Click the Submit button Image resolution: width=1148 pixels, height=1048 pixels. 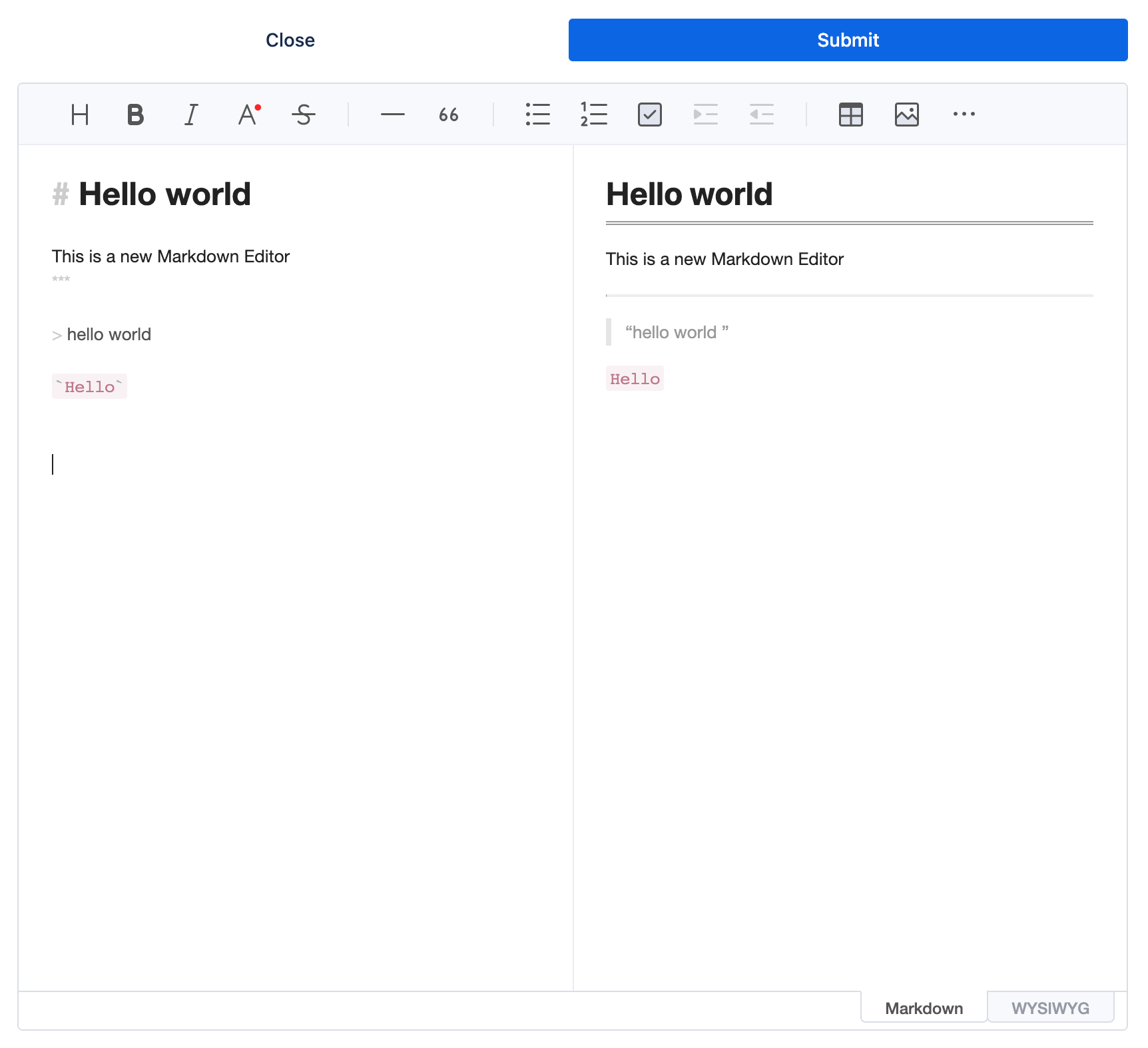[848, 40]
